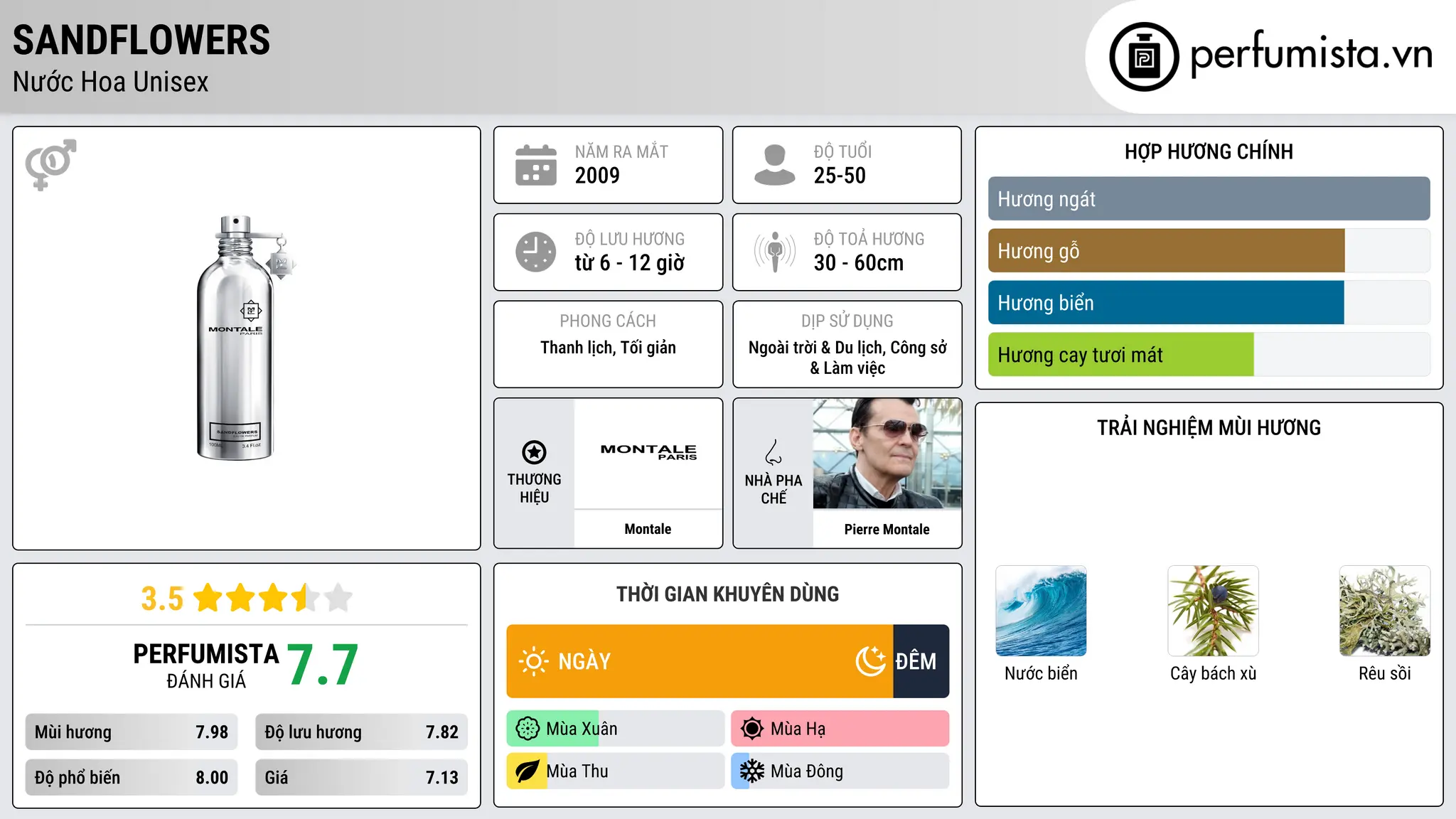Click the Perfumista đánh giá label

(206, 665)
